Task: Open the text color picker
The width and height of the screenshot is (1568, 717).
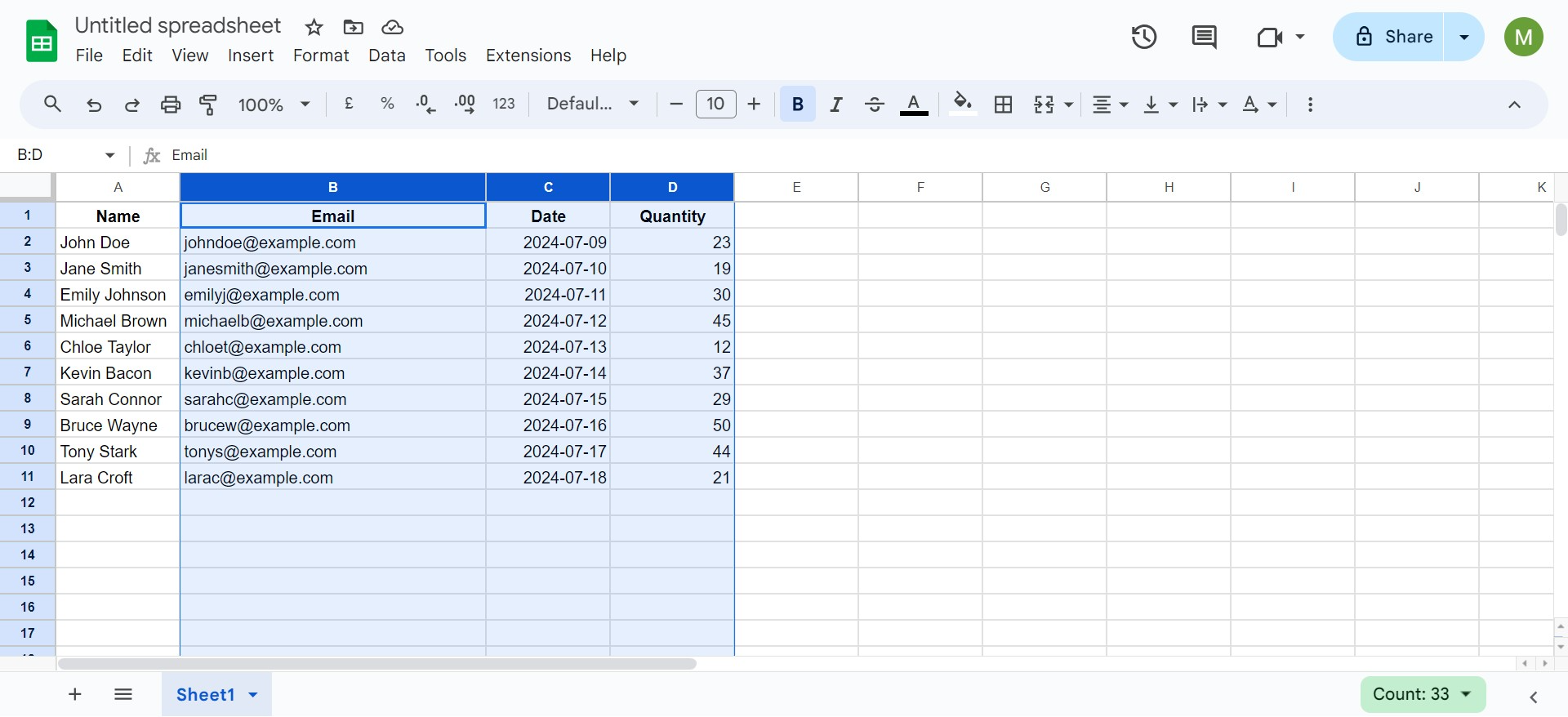Action: [x=914, y=105]
